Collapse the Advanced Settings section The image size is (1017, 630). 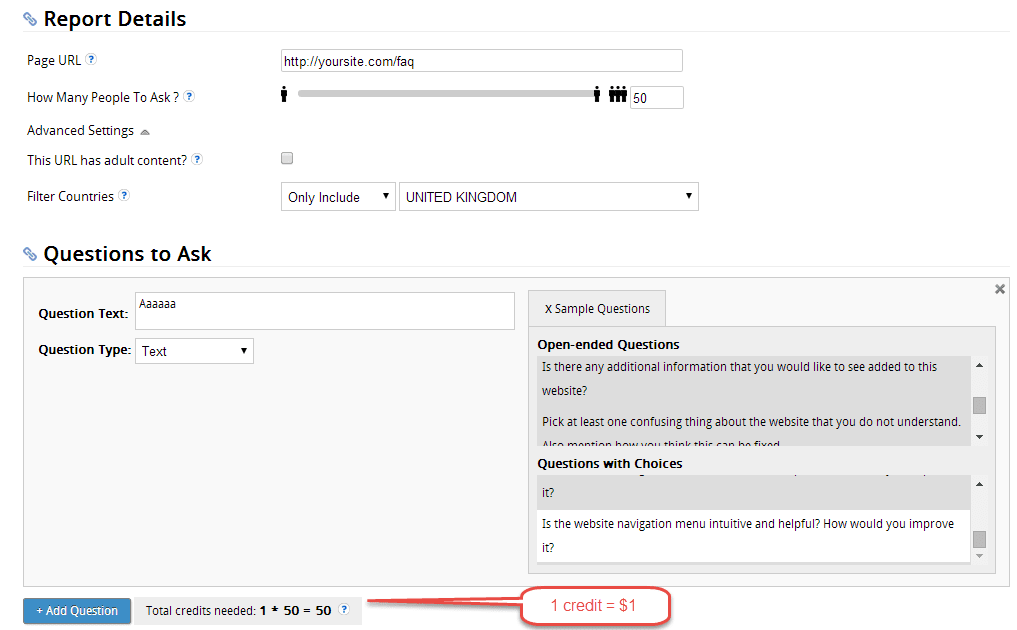coord(144,131)
